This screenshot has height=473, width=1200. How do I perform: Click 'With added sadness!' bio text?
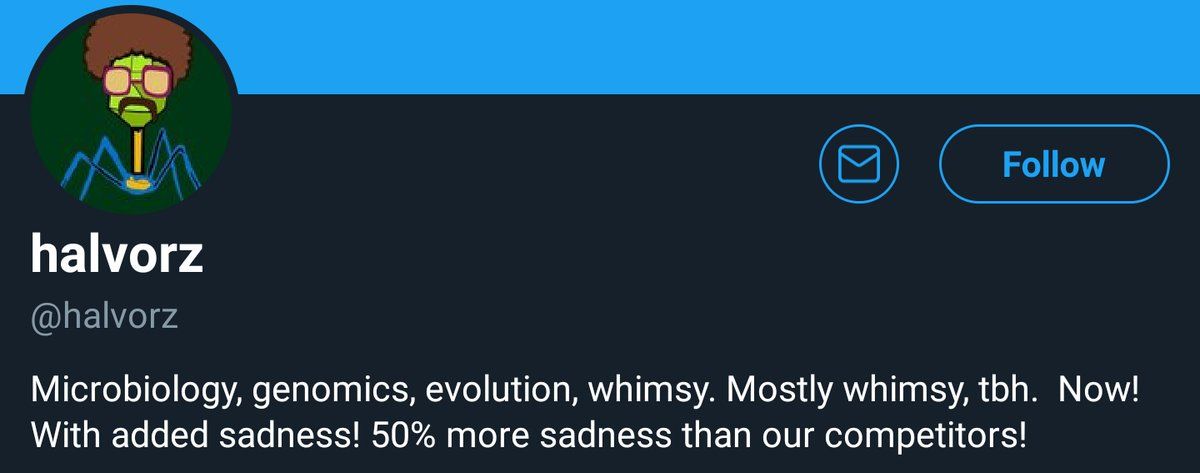click(168, 437)
